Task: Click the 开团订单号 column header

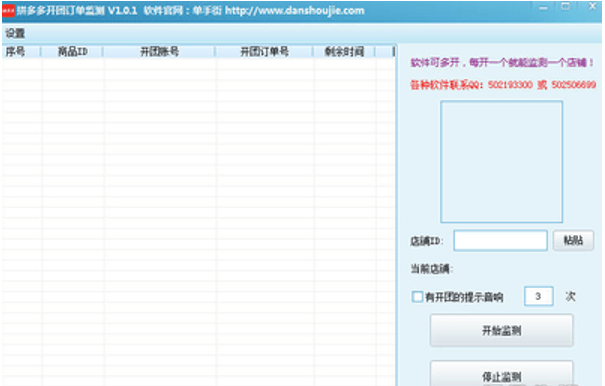Action: [x=264, y=51]
